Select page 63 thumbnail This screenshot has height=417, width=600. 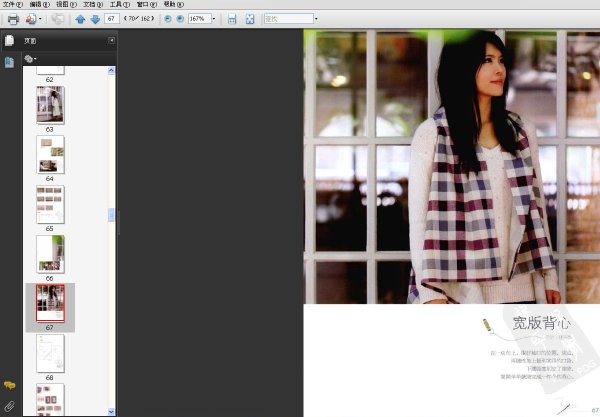tap(51, 105)
